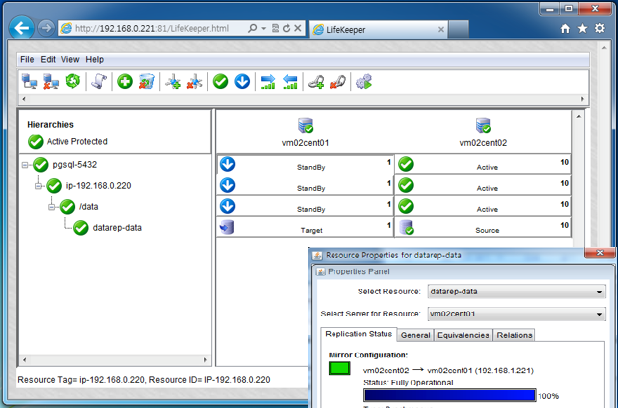
Task: Click the vm02cent02 server icon
Action: click(483, 126)
